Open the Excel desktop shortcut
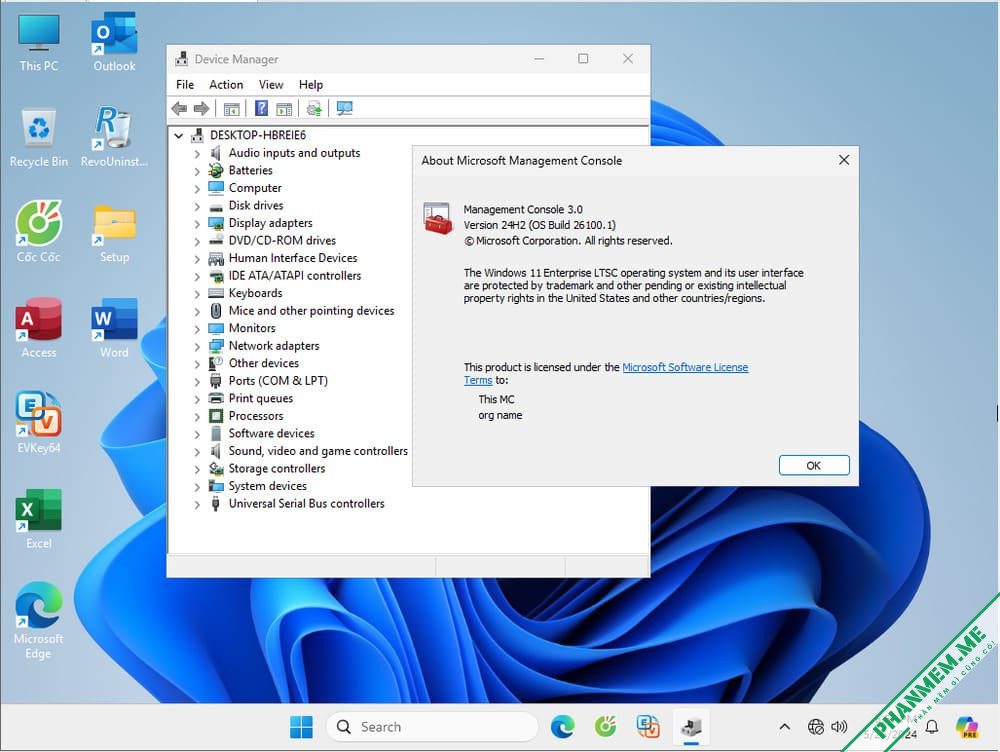The height and width of the screenshot is (752, 1000). click(38, 519)
